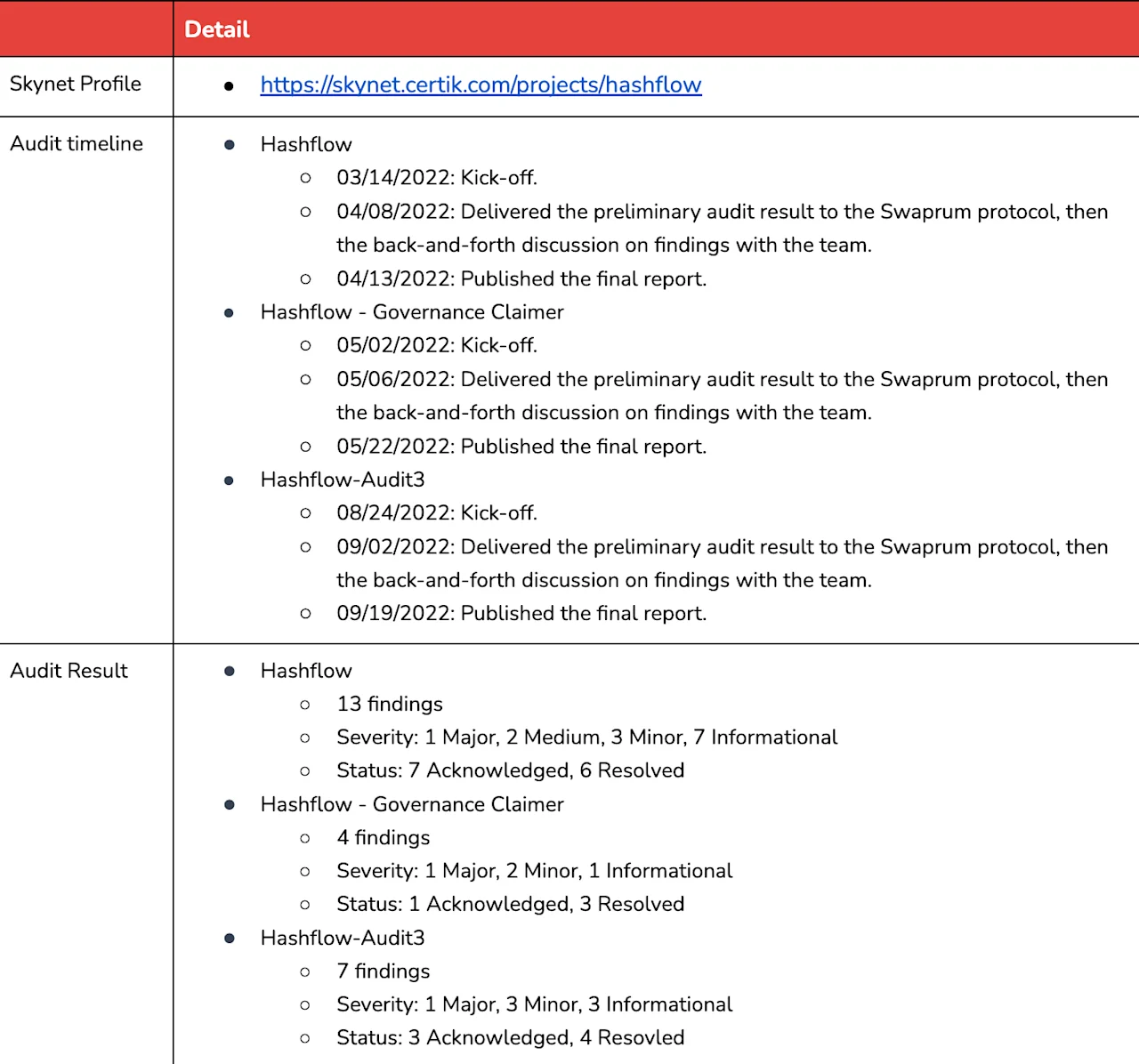
Task: Click the "Hashflow" heading in Audit Result
Action: click(x=306, y=671)
